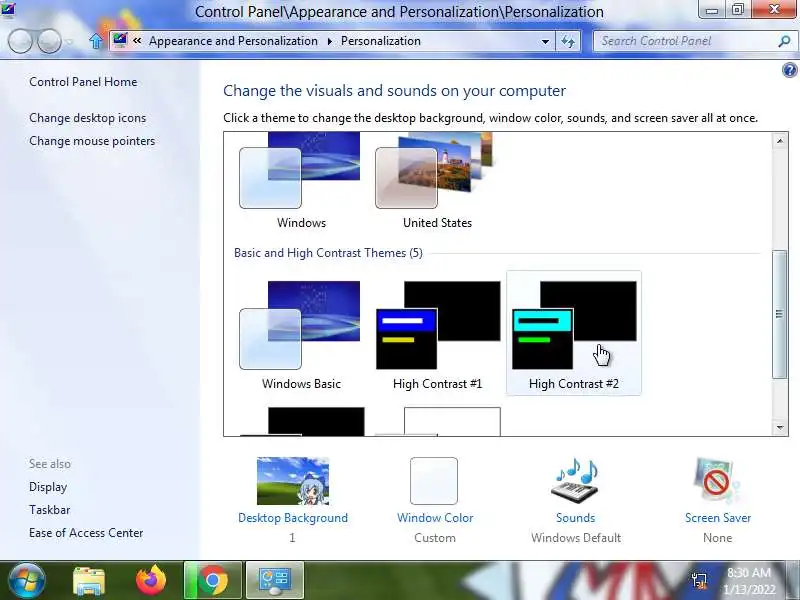The width and height of the screenshot is (800, 600).
Task: Open the Window Color swatch icon
Action: tap(434, 481)
